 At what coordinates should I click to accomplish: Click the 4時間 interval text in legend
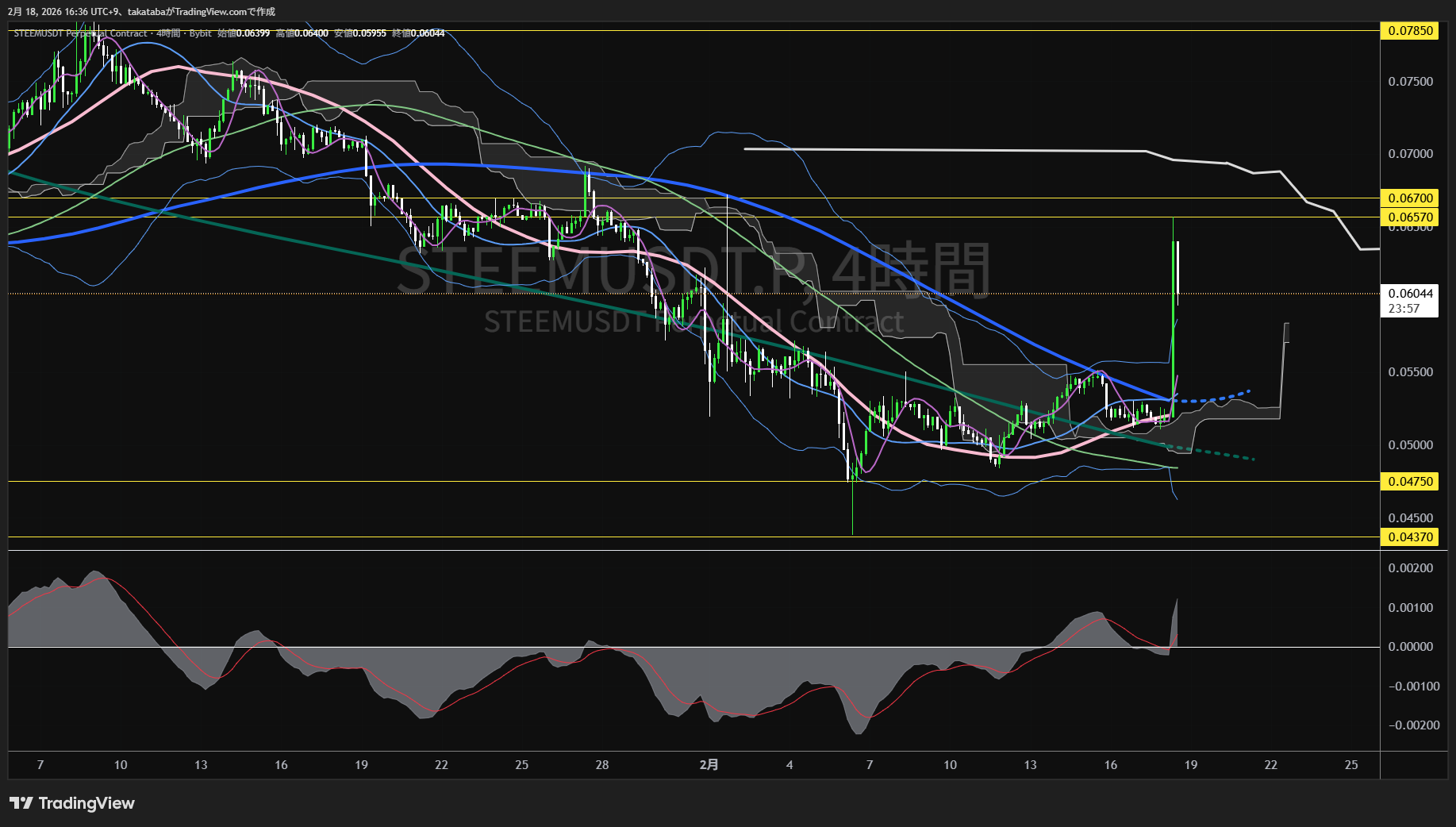click(x=168, y=33)
